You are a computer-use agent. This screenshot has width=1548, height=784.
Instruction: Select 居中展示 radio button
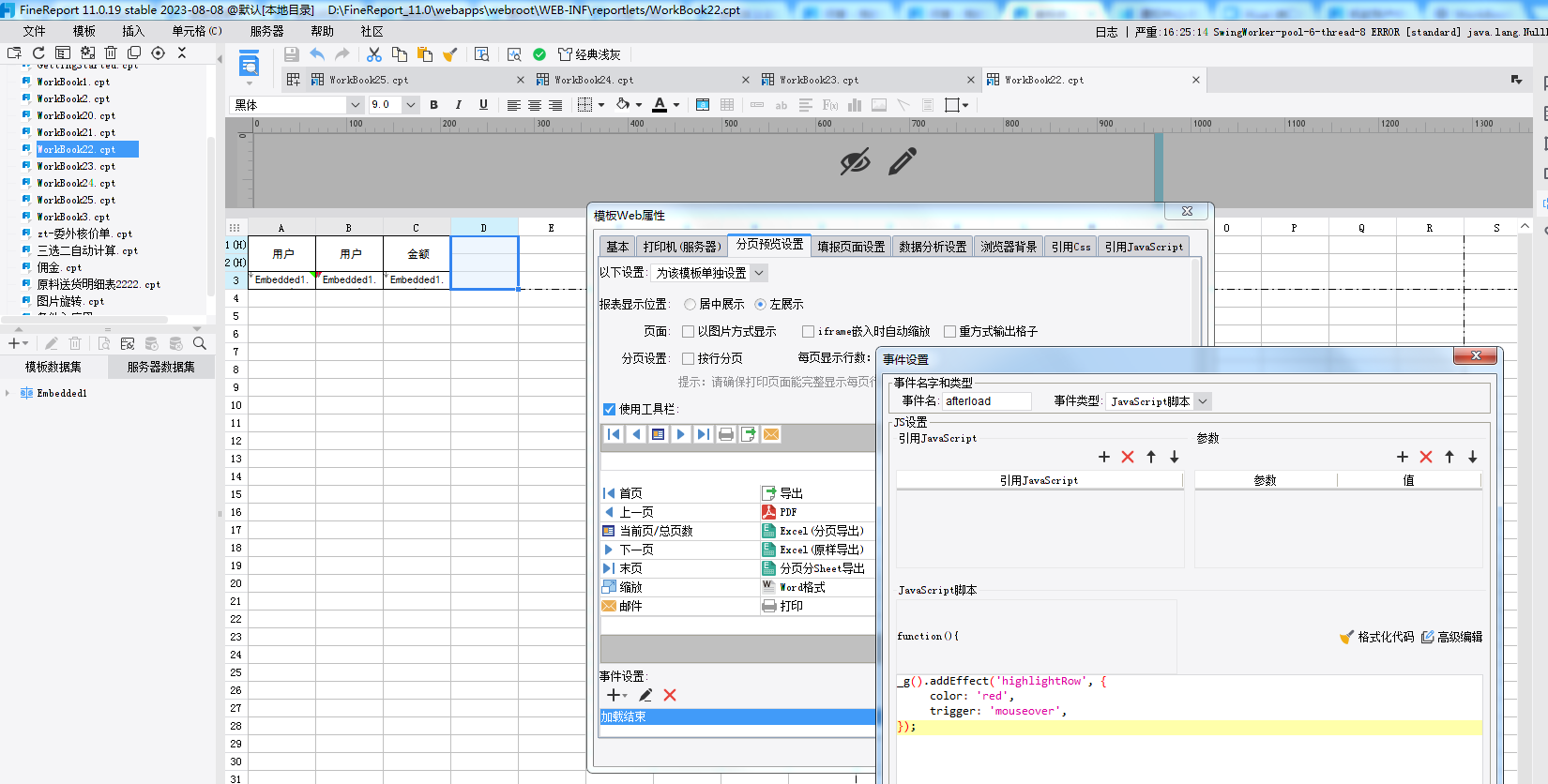point(690,304)
